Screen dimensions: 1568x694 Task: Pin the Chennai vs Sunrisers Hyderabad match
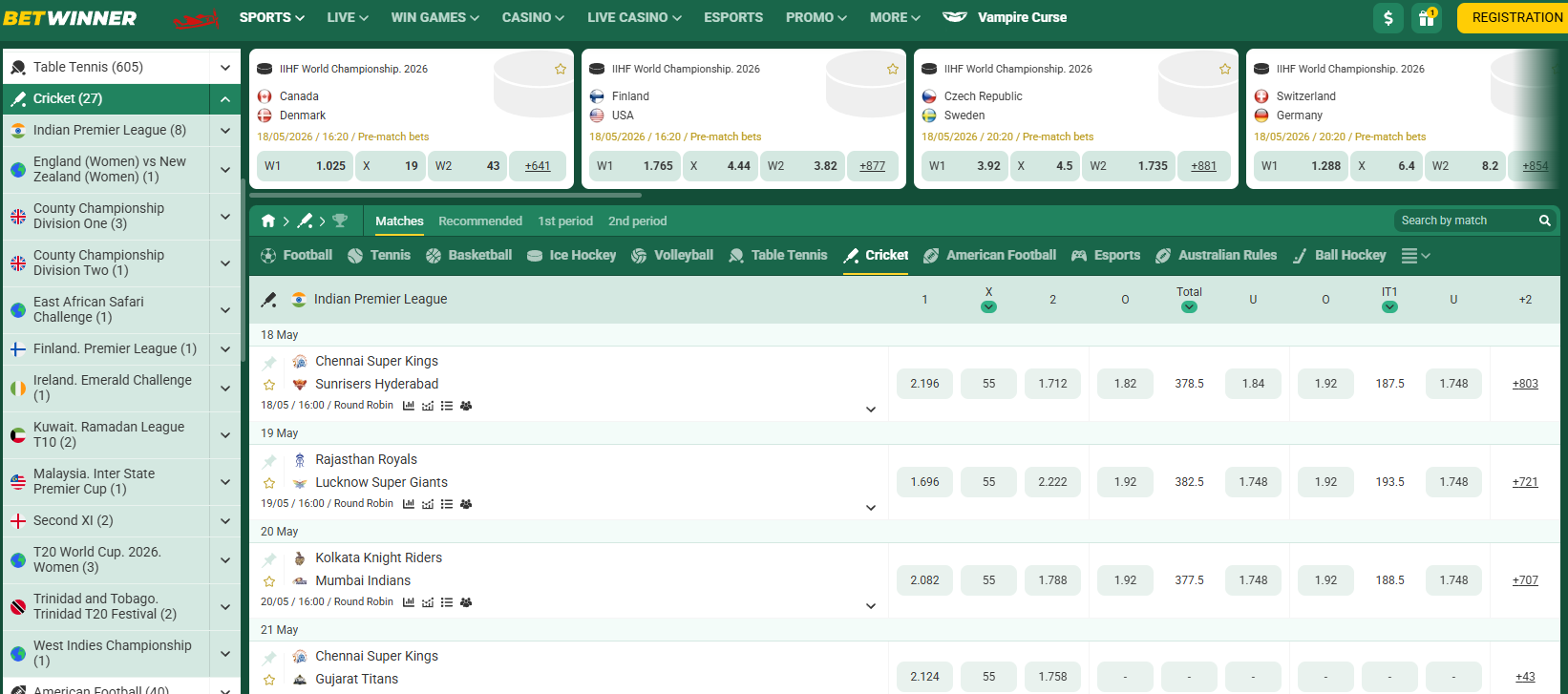coord(269,363)
